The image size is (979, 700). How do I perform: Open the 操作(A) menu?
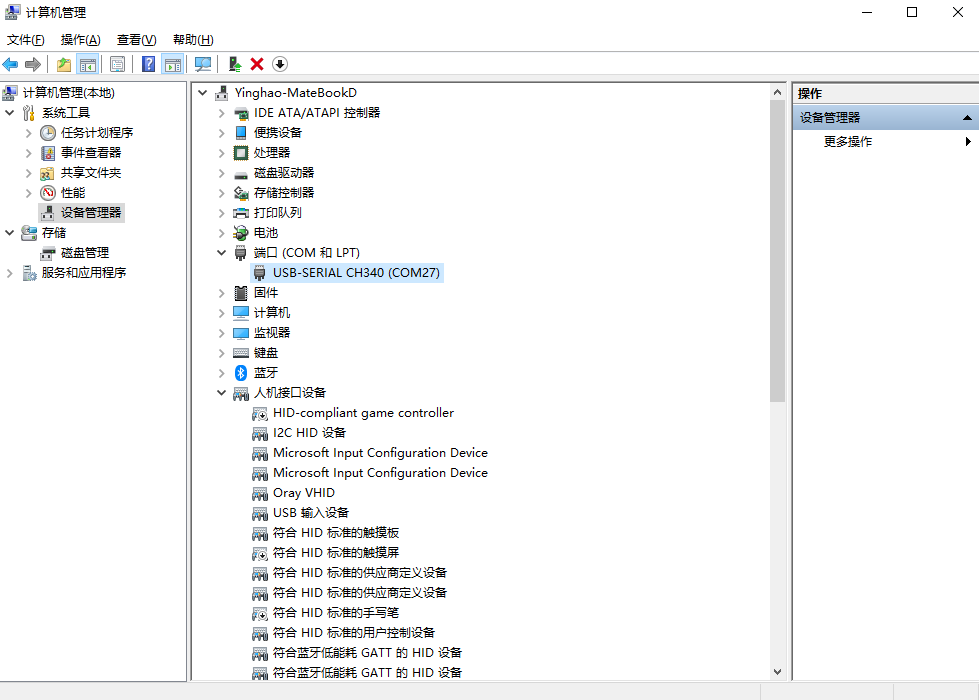click(x=80, y=40)
